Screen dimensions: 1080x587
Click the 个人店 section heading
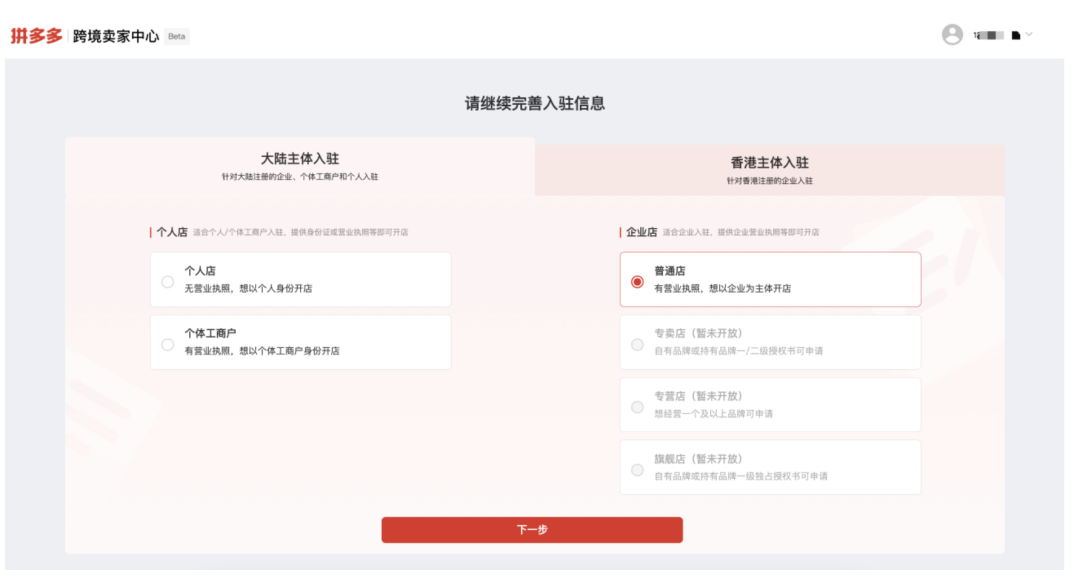point(171,232)
